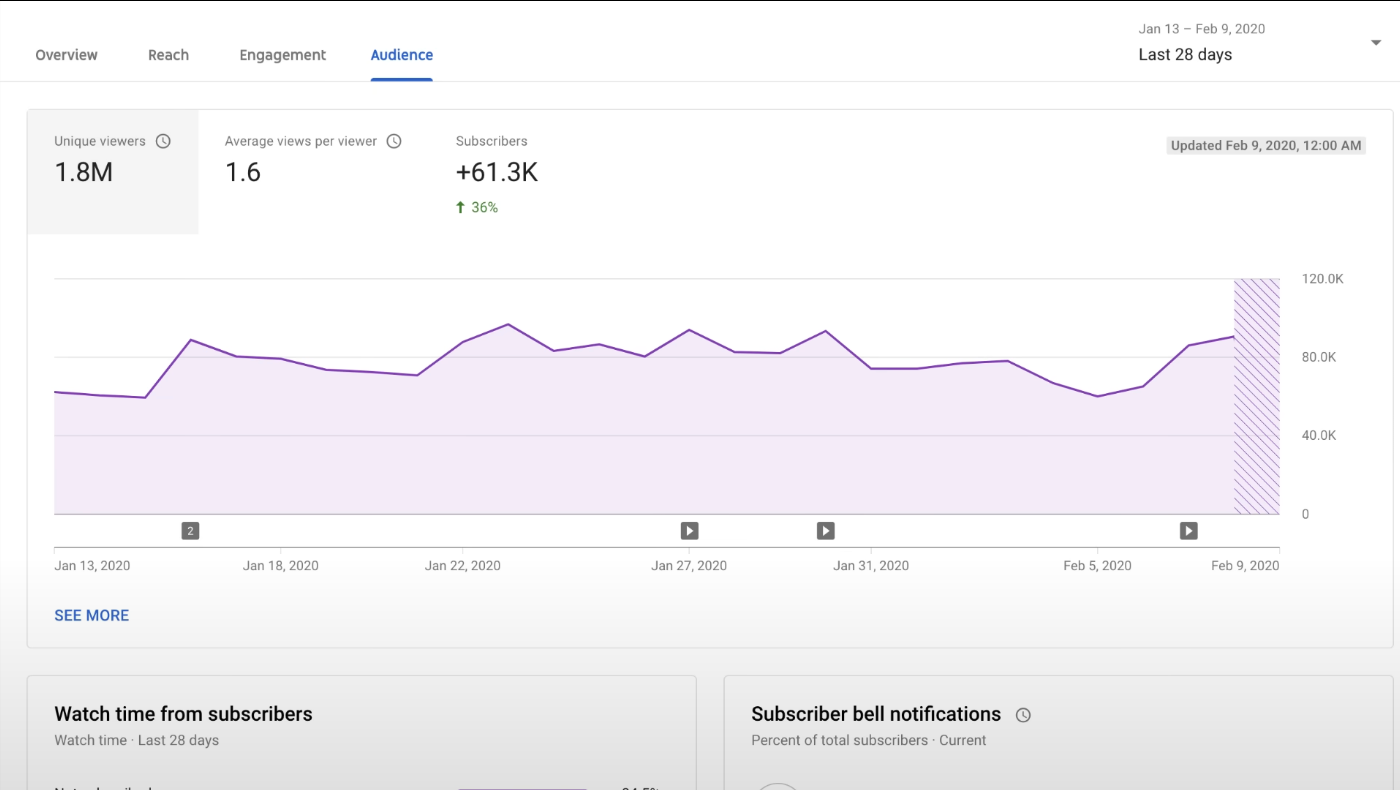This screenshot has height=790, width=1400.
Task: Click the SEE MORE link below the chart
Action: (x=91, y=615)
